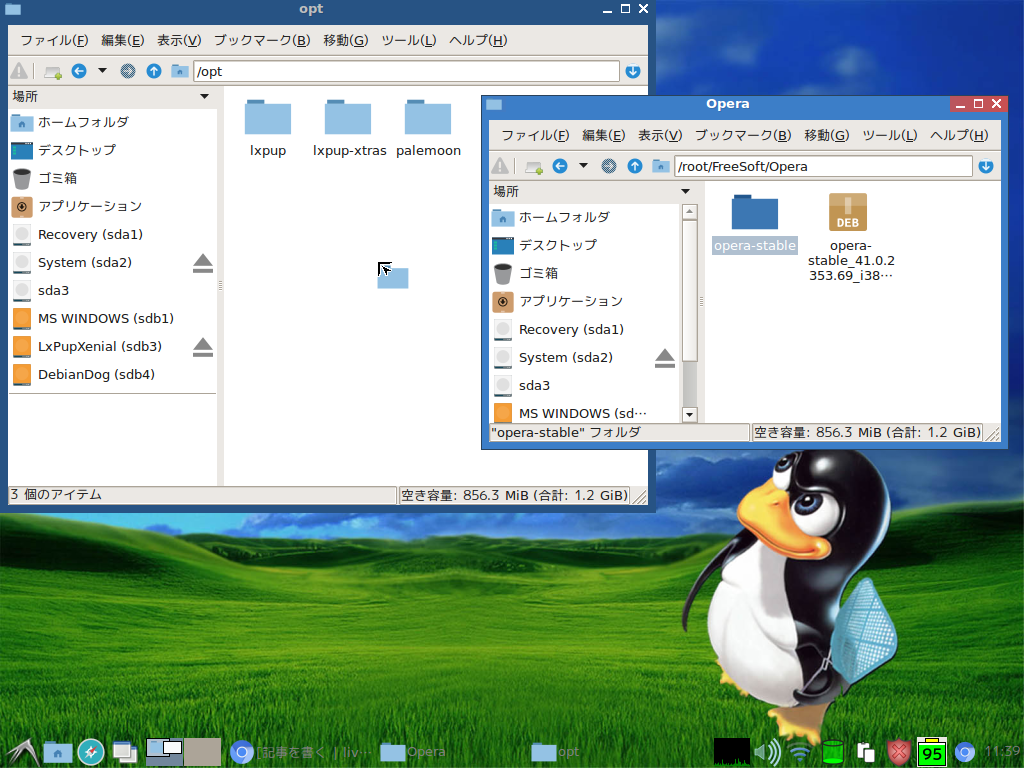This screenshot has height=768, width=1024.
Task: Select ホームフォルダ in Opera window sidebar
Action: (584, 217)
